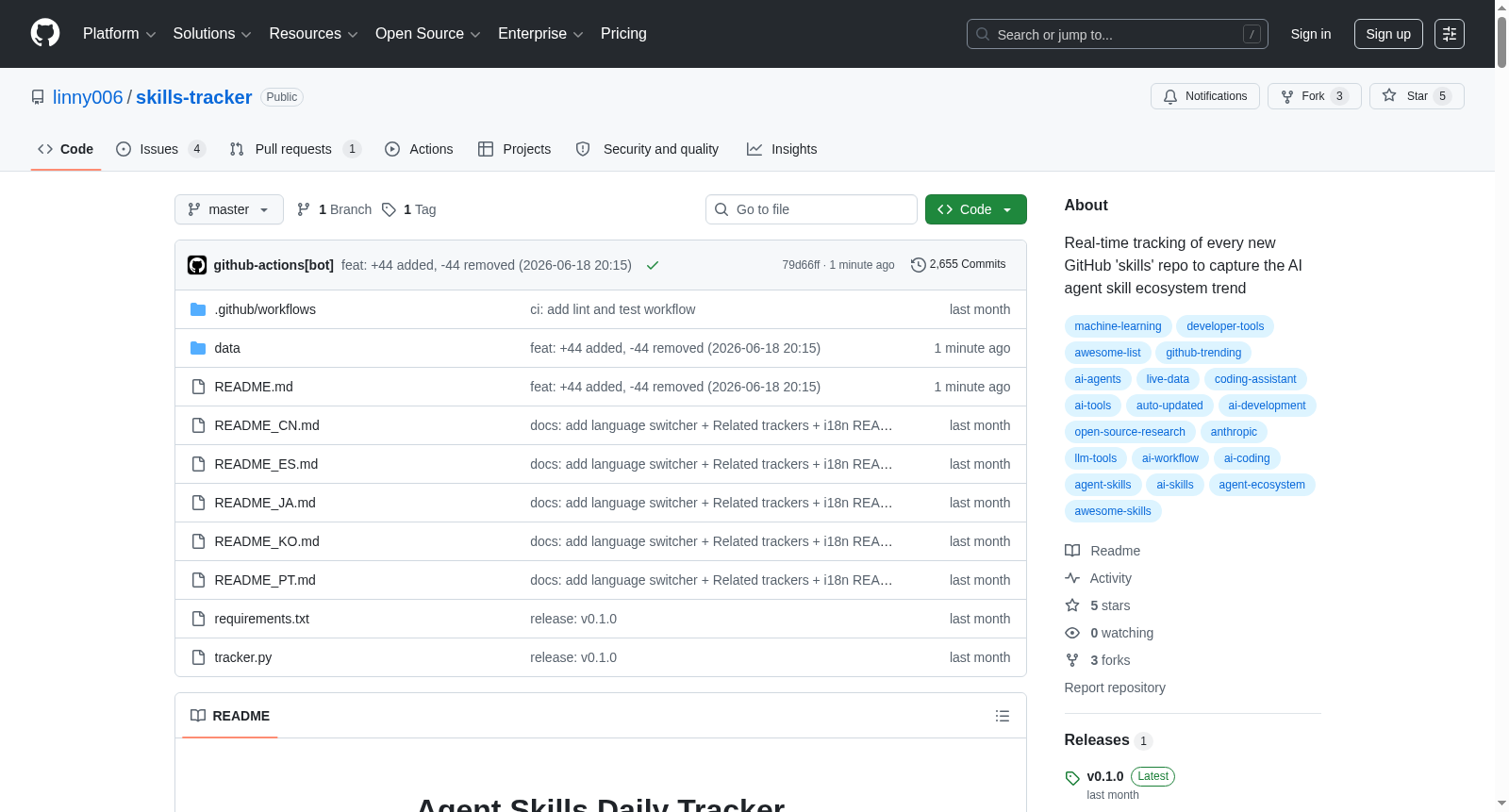This screenshot has height=812, width=1509.
Task: Show the commit status green checkmark
Action: [x=653, y=265]
